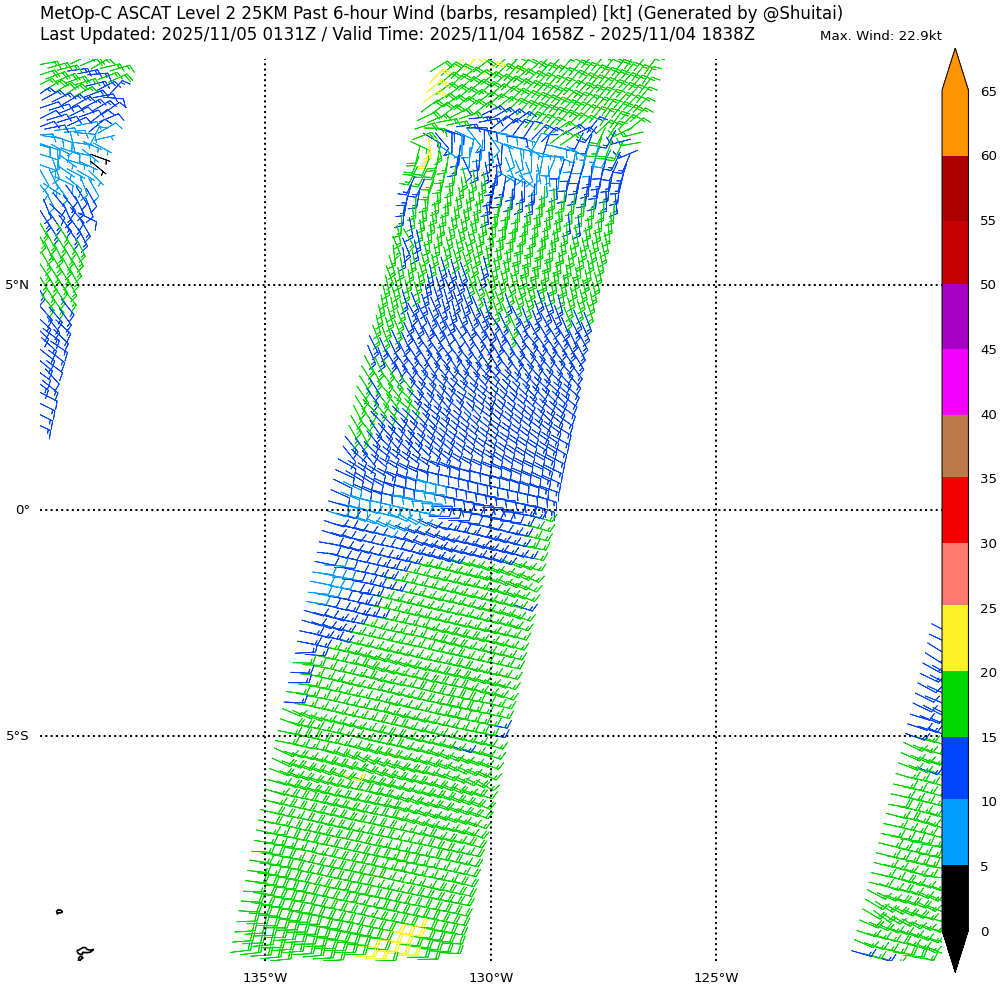
Task: Click the black wind barbs near top-left
Action: point(101,164)
